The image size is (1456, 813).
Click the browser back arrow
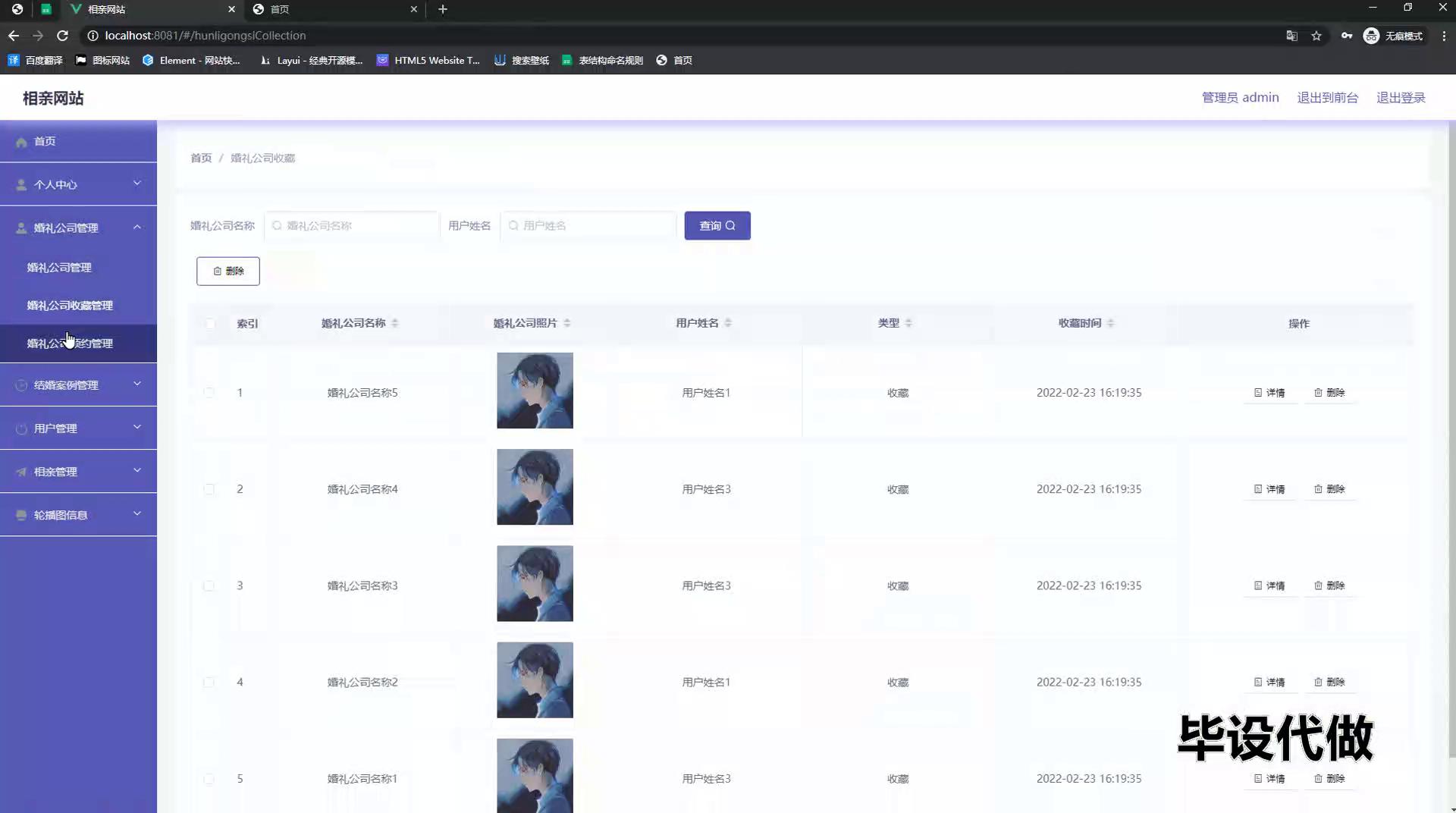[14, 36]
